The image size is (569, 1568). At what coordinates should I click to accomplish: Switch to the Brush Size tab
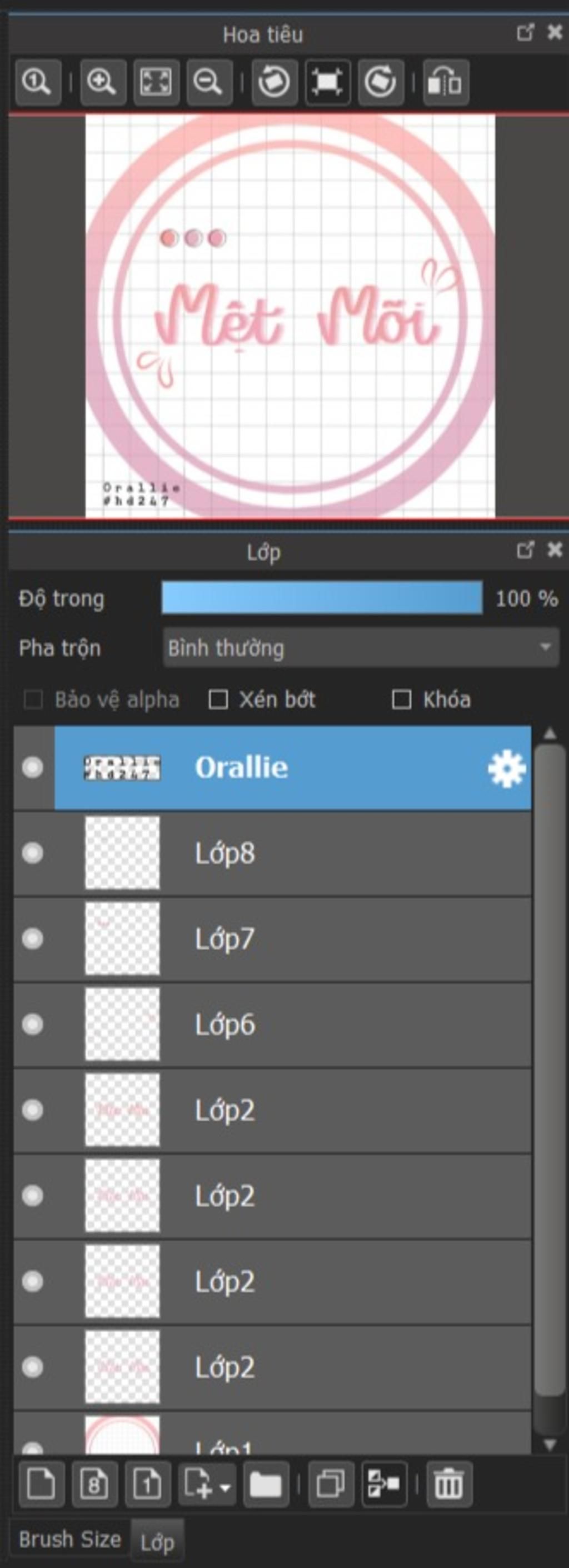[x=69, y=1540]
